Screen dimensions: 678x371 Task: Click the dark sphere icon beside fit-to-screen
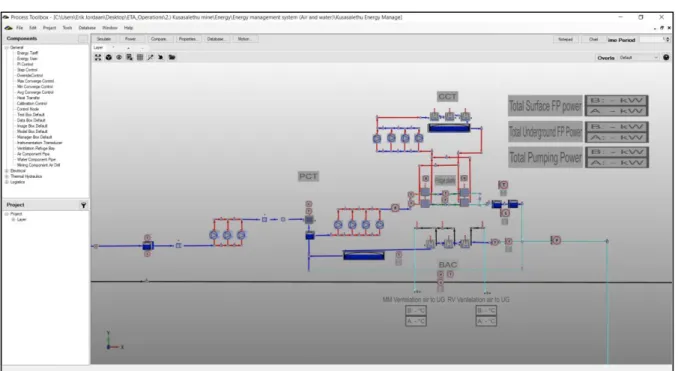pyautogui.click(x=109, y=57)
